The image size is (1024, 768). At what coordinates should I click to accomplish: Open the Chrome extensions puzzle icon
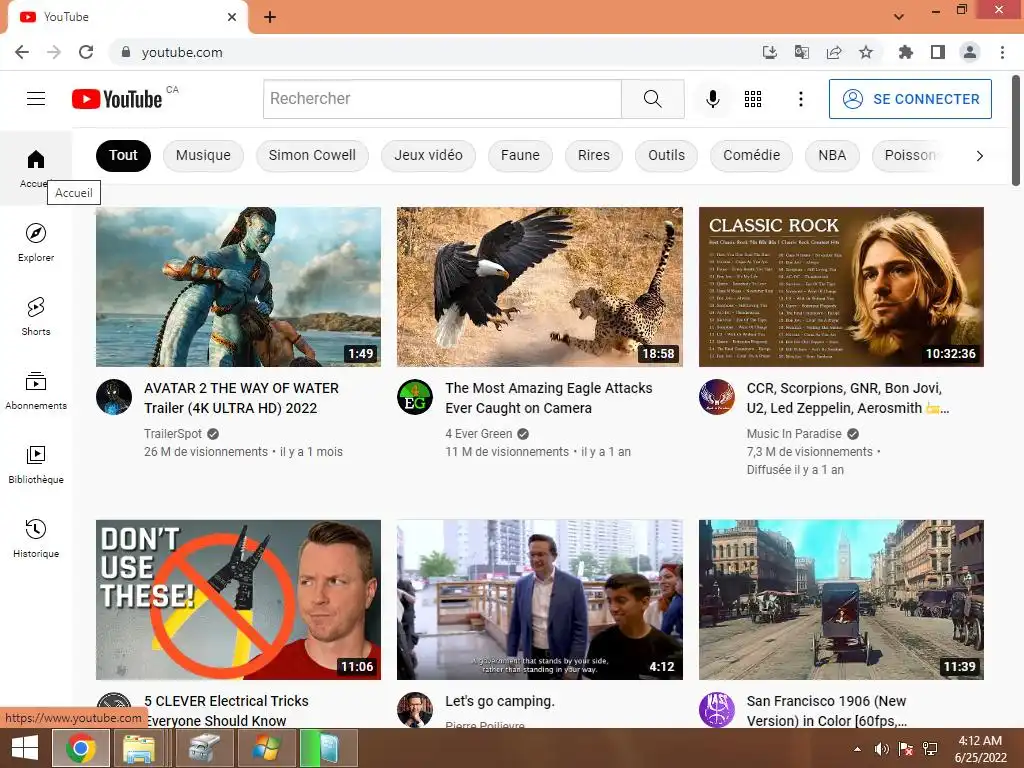pyautogui.click(x=905, y=52)
